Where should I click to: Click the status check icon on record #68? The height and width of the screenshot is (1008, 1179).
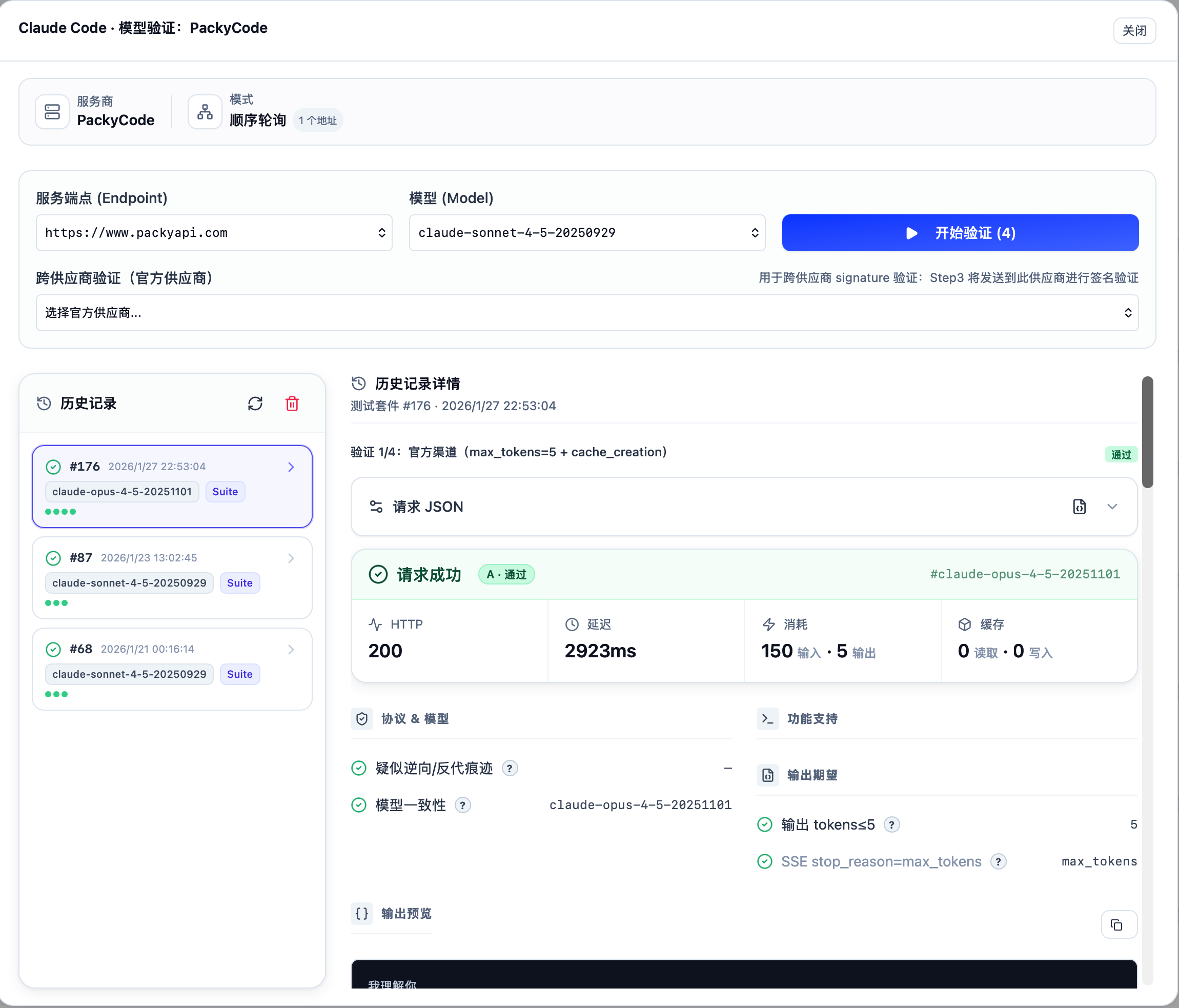[x=53, y=650]
